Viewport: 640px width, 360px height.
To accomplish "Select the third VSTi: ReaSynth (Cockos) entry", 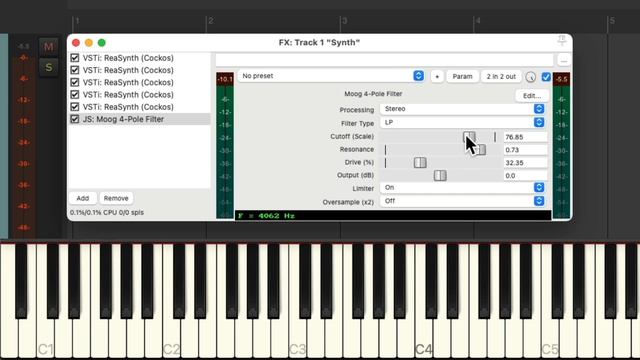I will tap(128, 82).
